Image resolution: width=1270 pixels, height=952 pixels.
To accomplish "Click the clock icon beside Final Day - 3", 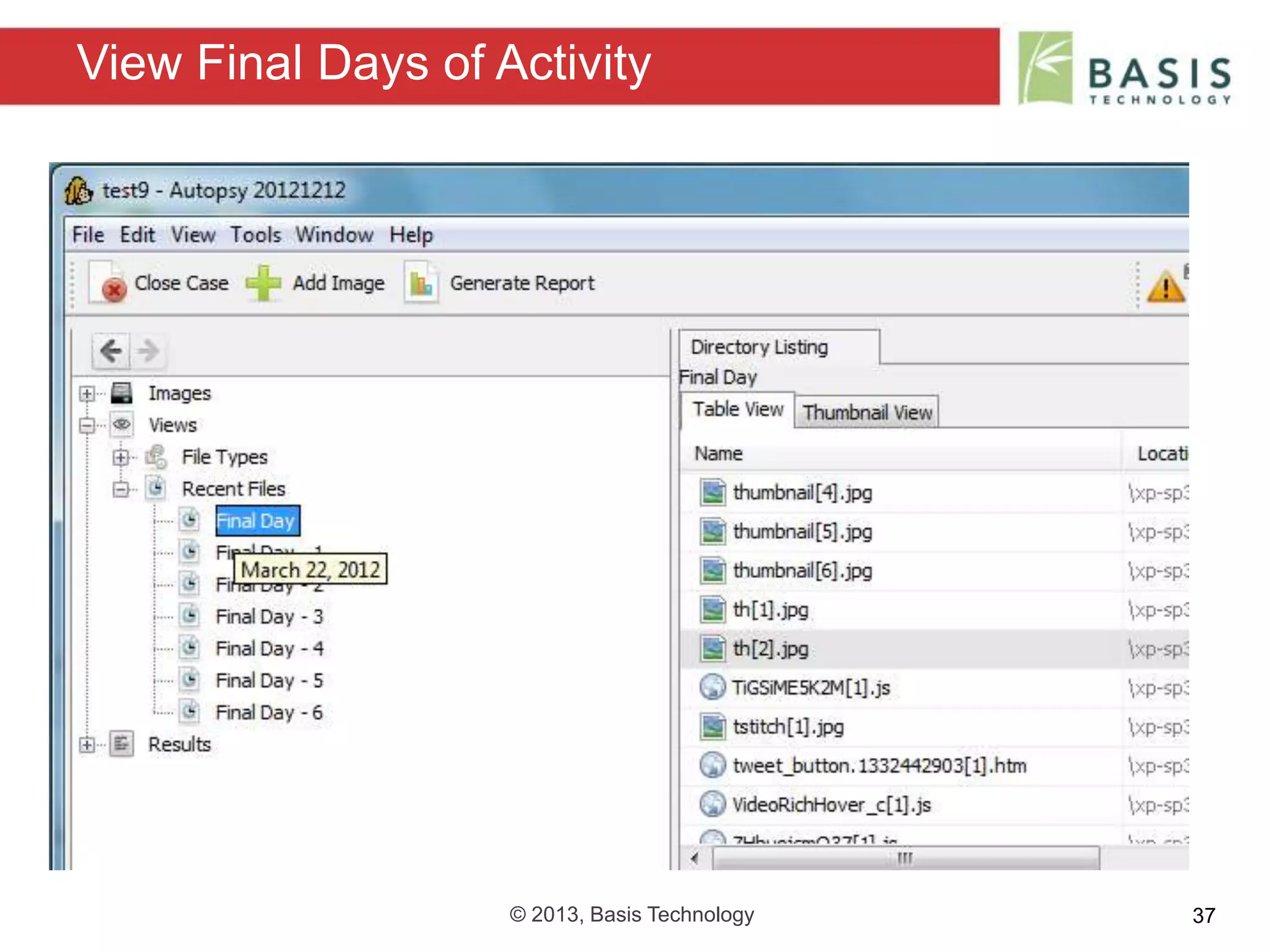I will pyautogui.click(x=190, y=615).
